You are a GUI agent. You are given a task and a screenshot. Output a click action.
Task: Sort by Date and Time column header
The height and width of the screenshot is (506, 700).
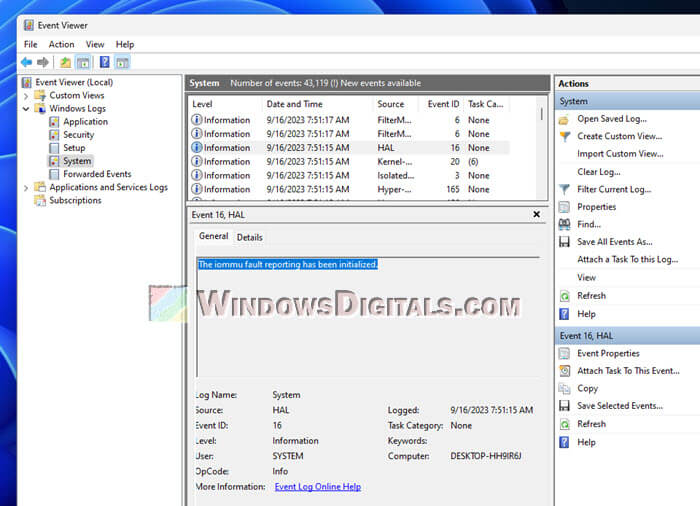coord(317,104)
